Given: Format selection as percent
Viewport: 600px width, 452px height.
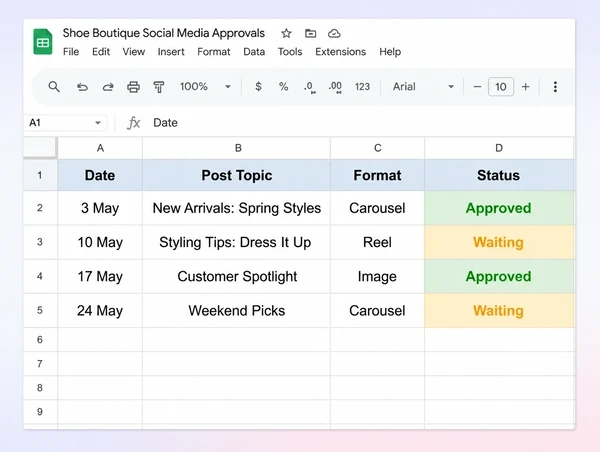Looking at the screenshot, I should tap(283, 86).
